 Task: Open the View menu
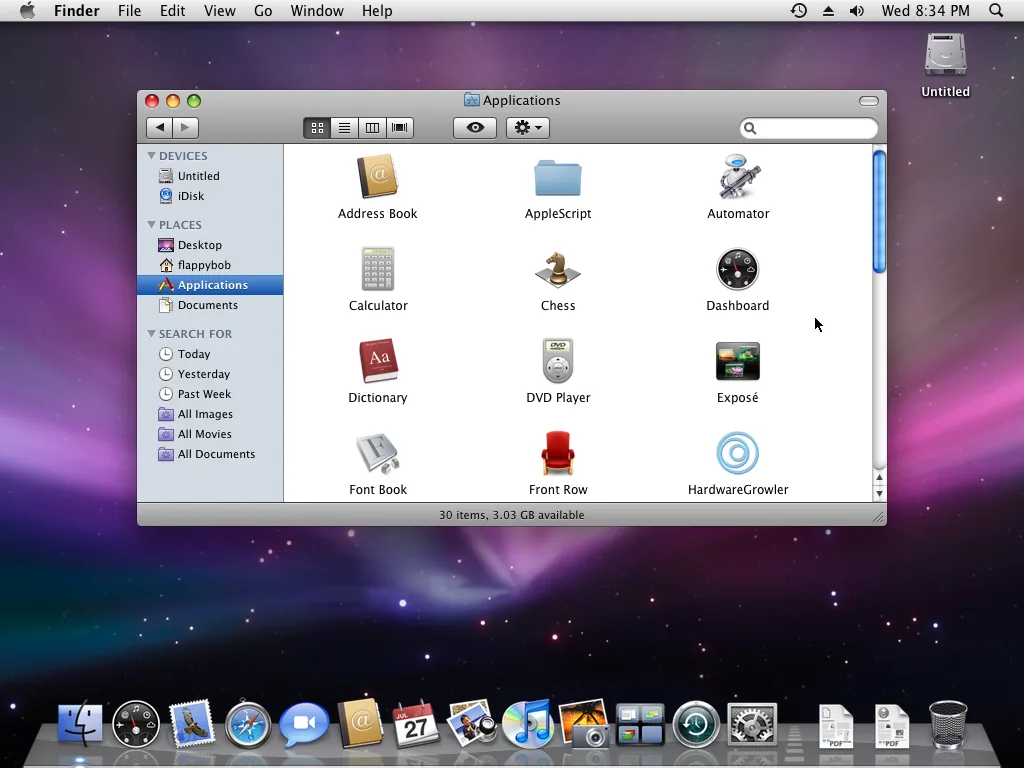219,10
